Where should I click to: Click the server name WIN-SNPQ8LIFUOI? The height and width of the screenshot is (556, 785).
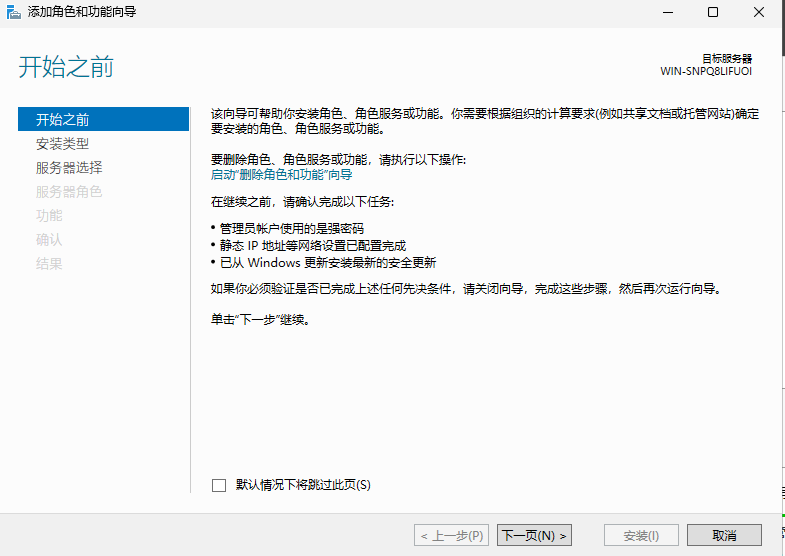point(706,71)
